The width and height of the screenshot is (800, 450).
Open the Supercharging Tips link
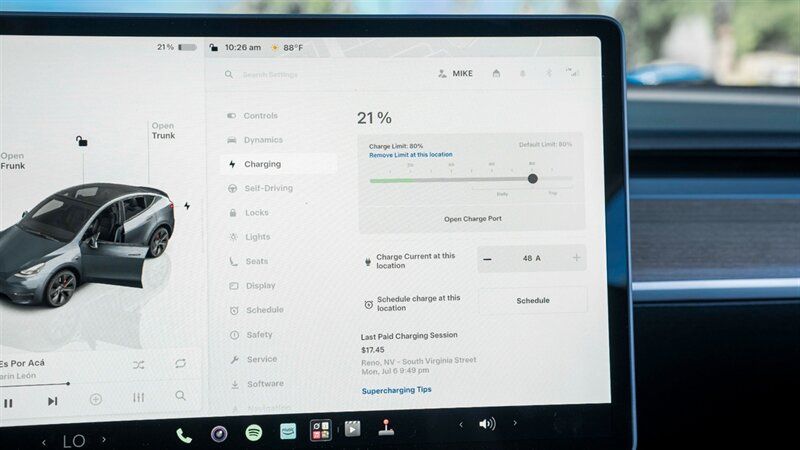click(x=396, y=390)
